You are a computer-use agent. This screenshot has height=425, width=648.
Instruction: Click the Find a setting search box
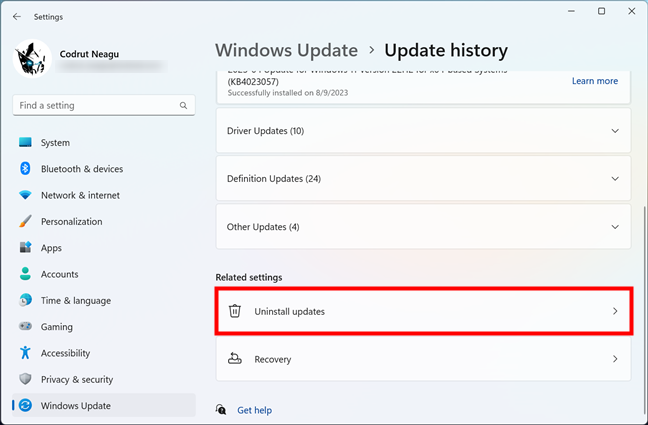click(x=104, y=105)
